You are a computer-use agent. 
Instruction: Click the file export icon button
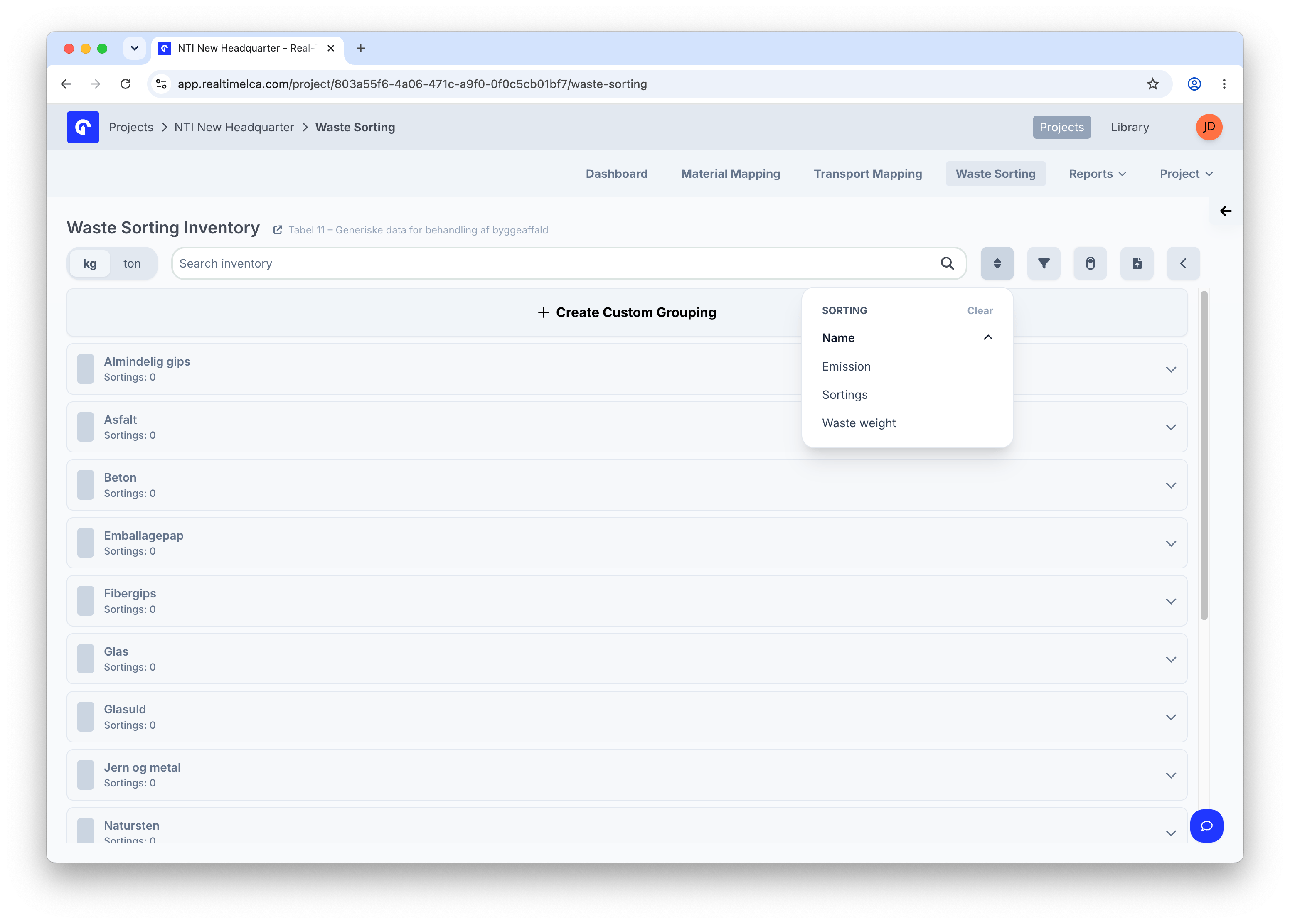tap(1136, 263)
